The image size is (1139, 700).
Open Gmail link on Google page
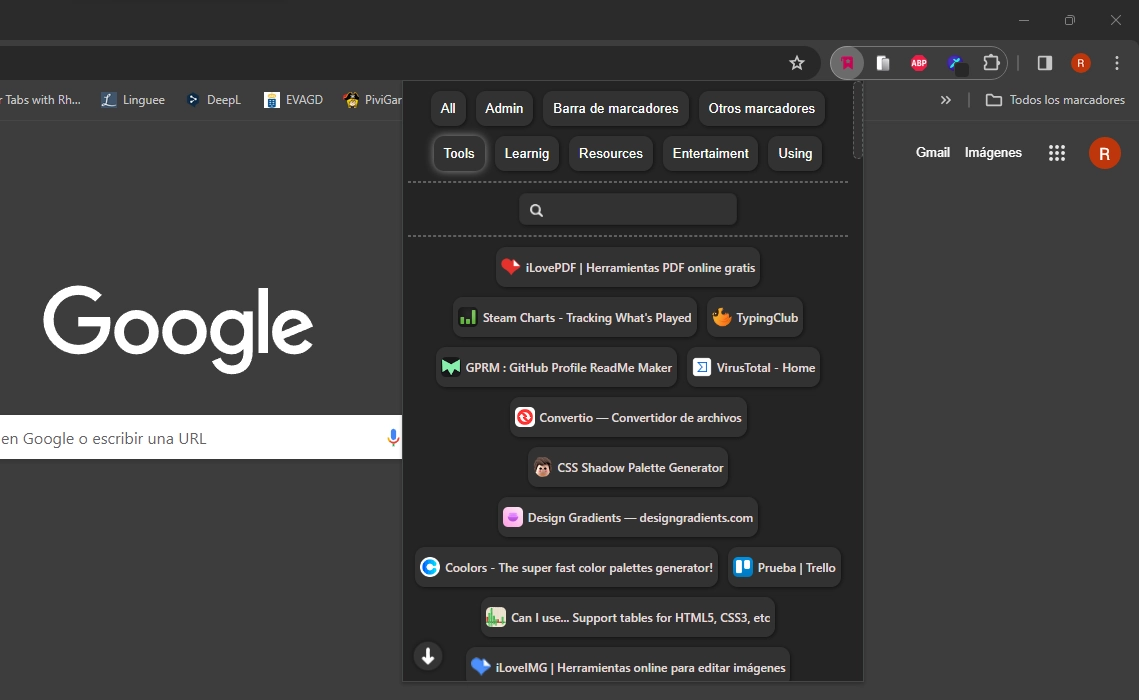(933, 152)
